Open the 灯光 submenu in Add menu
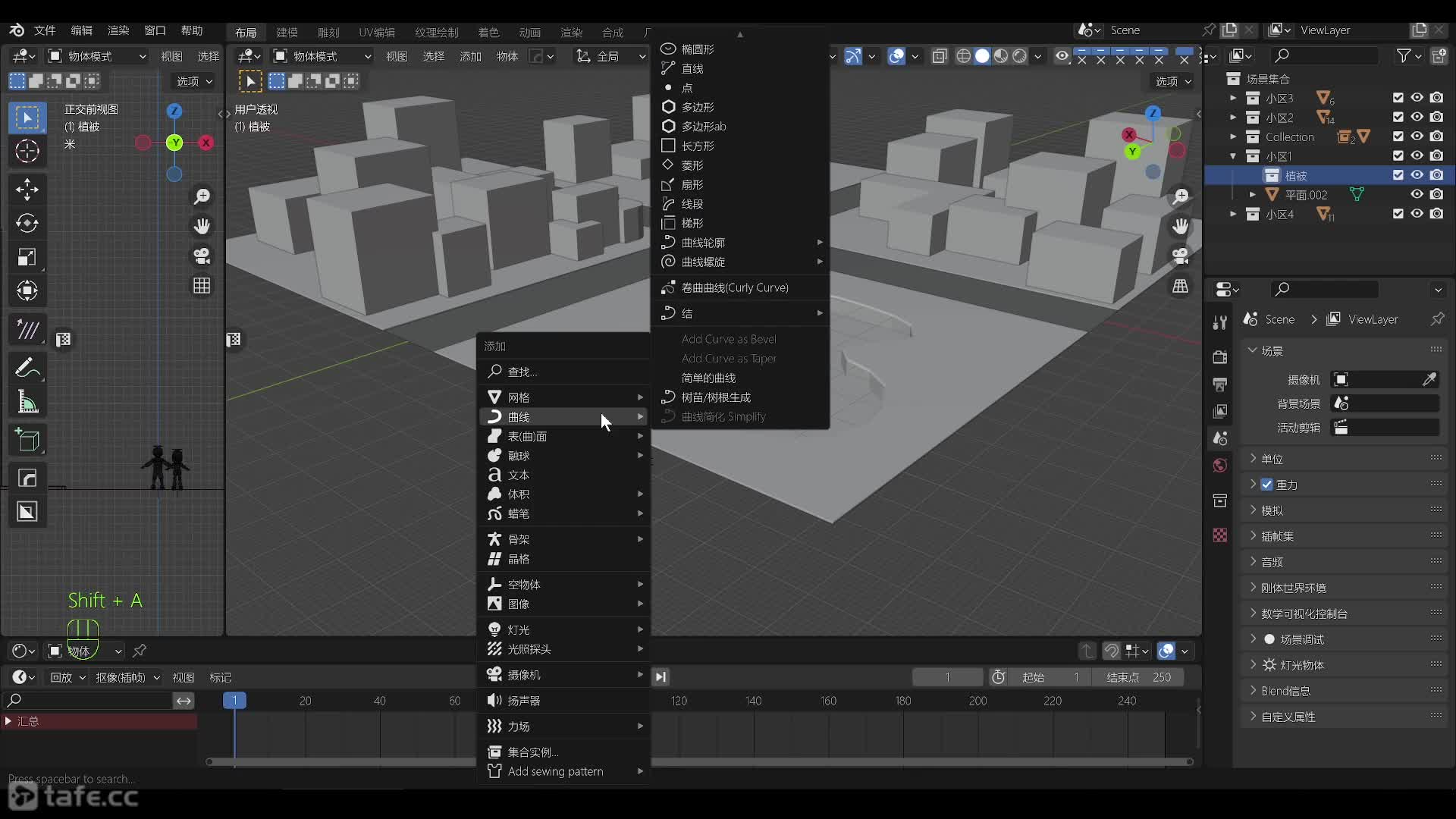The width and height of the screenshot is (1456, 819). point(564,629)
